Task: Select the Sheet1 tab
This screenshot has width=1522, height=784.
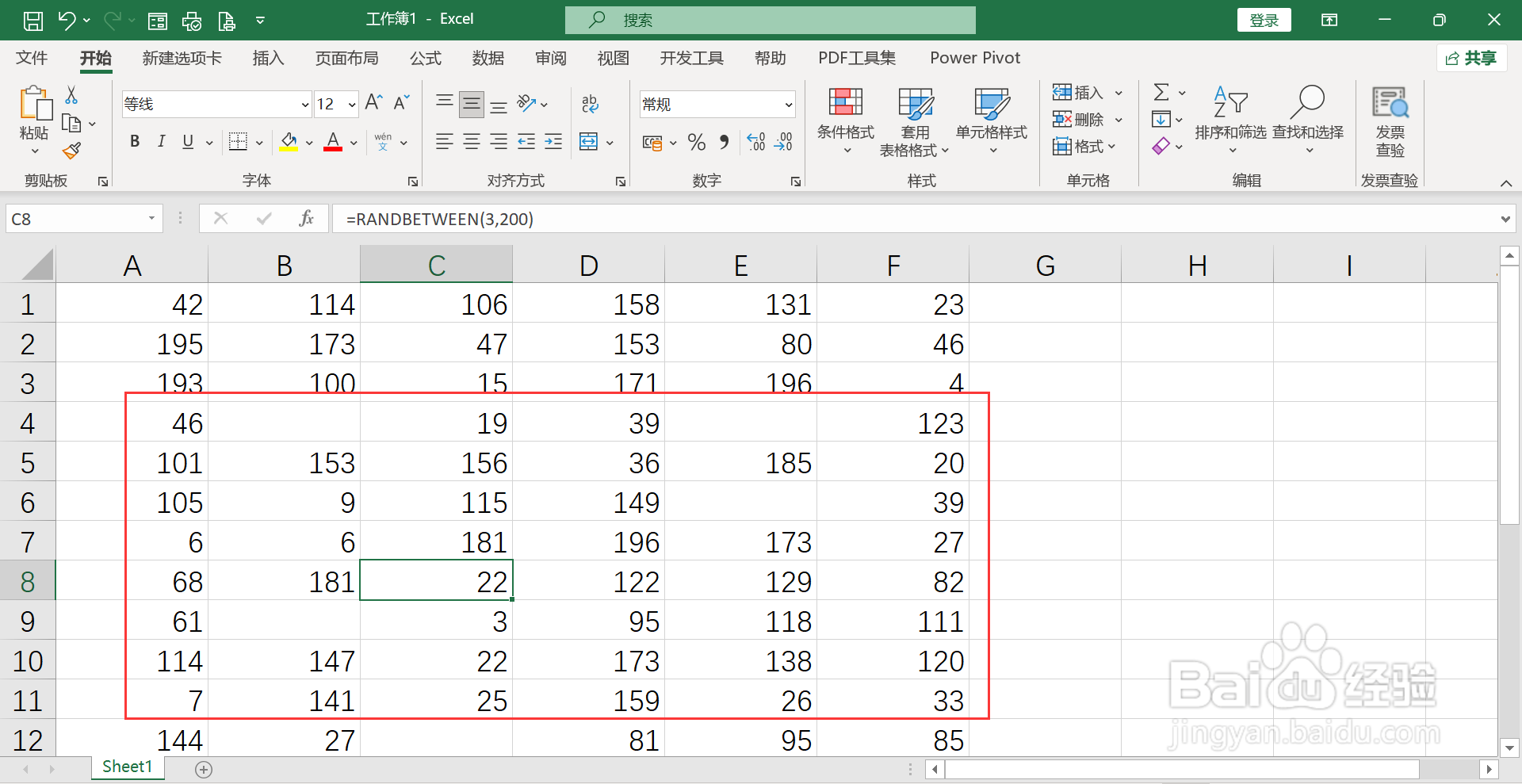Action: click(127, 767)
